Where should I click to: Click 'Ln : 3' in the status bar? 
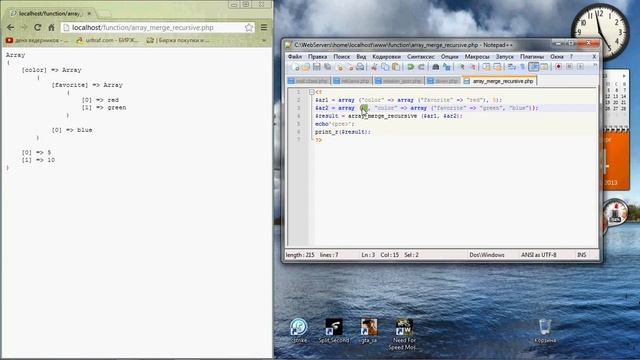[368, 255]
